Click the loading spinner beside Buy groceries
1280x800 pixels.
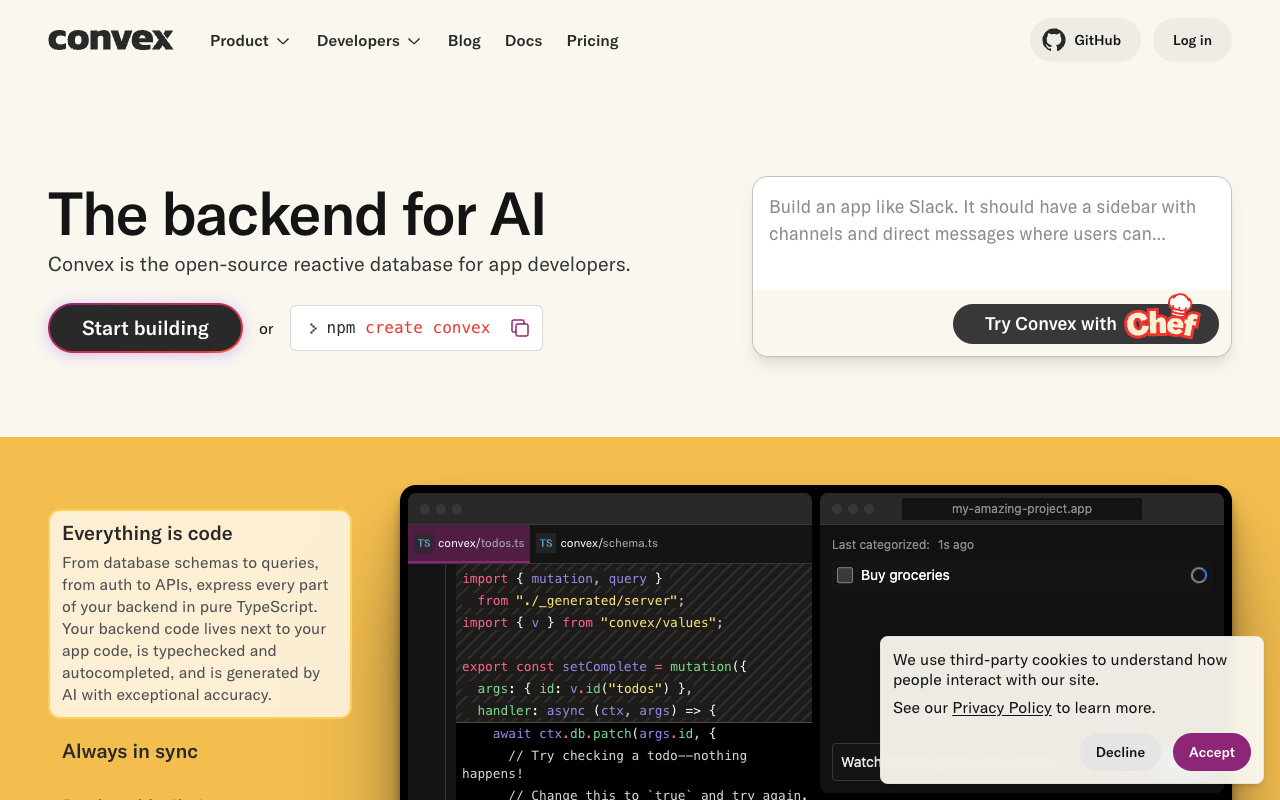point(1199,575)
